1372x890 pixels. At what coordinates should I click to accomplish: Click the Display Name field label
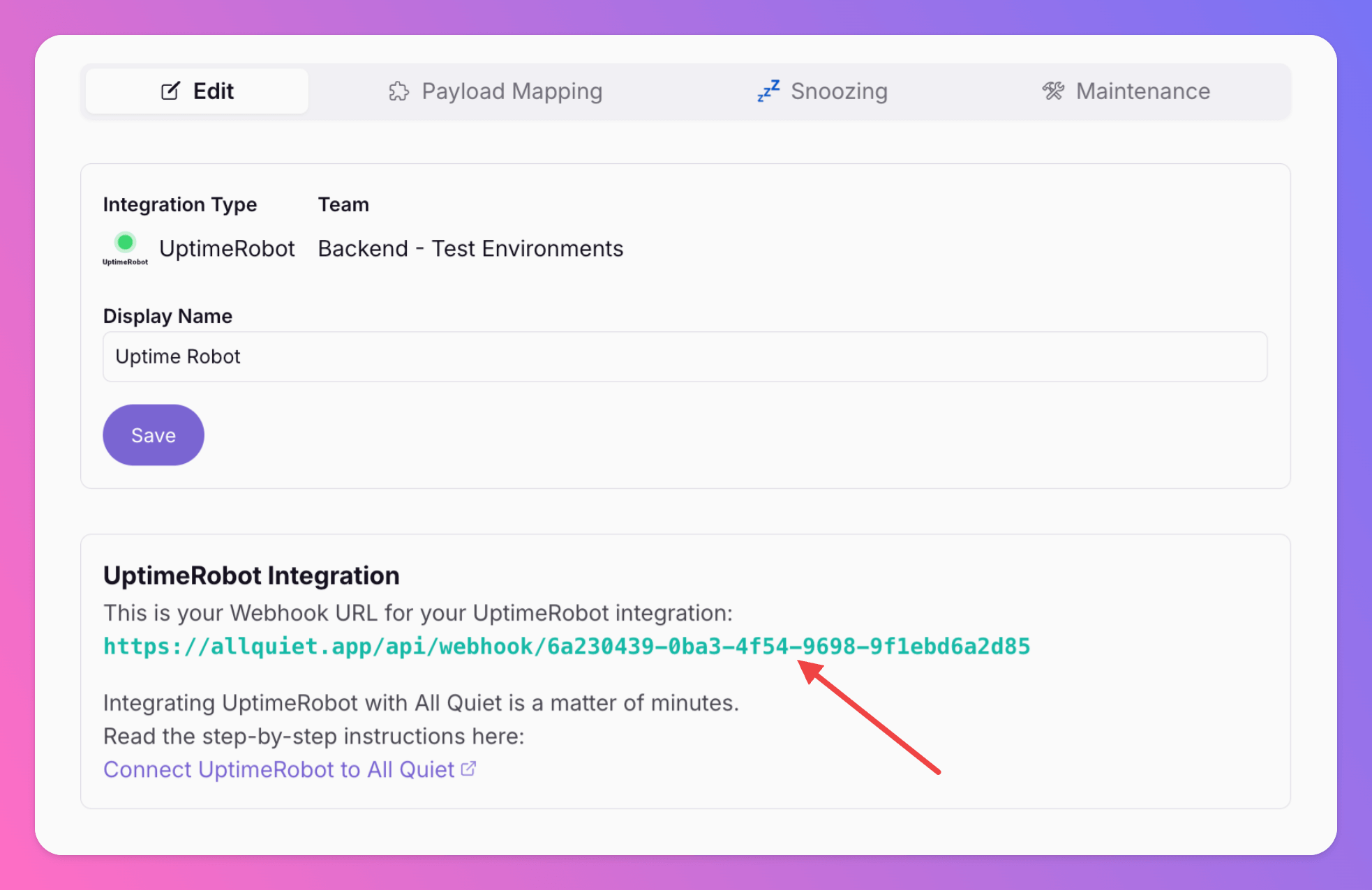coord(167,316)
